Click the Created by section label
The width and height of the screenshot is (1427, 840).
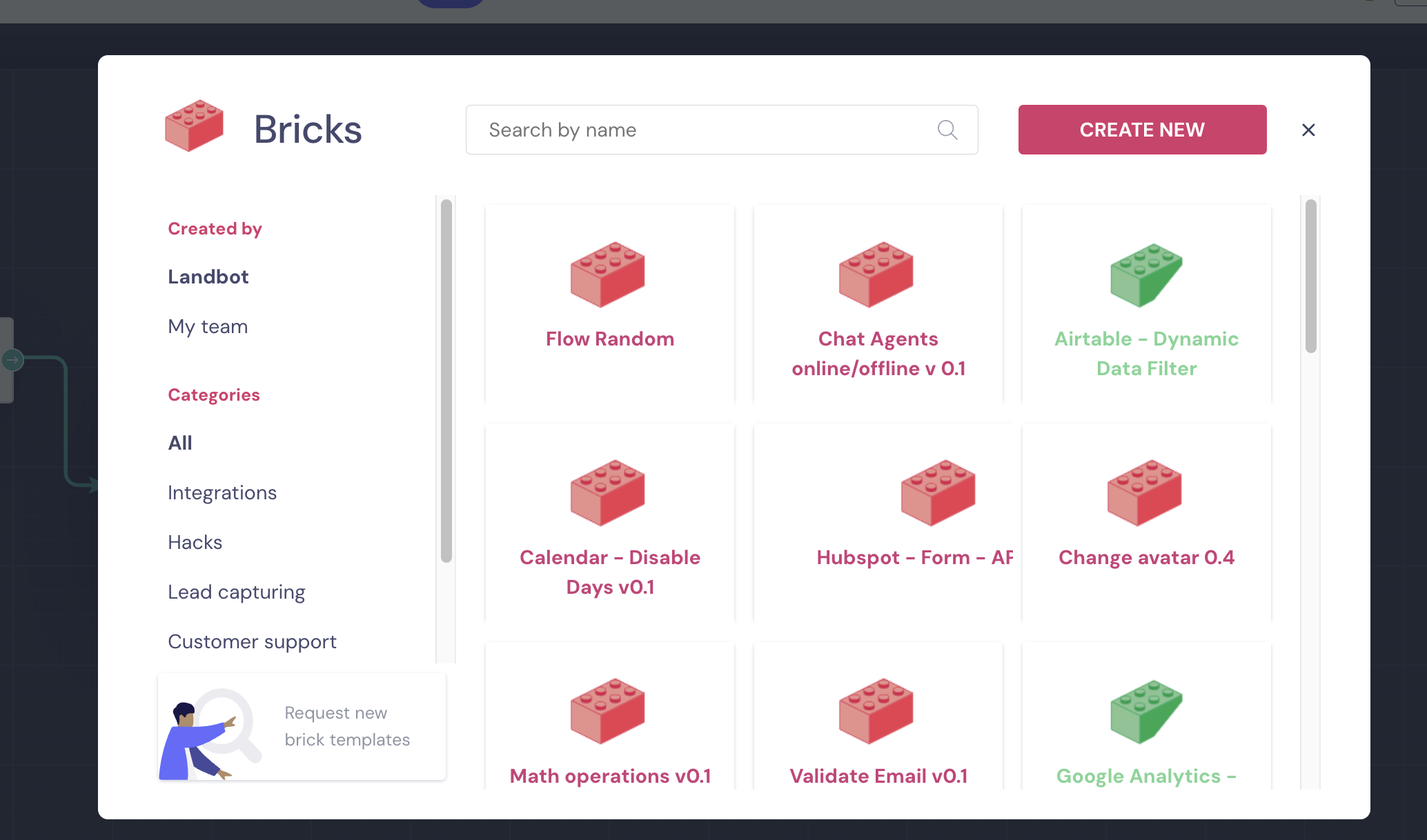click(215, 228)
